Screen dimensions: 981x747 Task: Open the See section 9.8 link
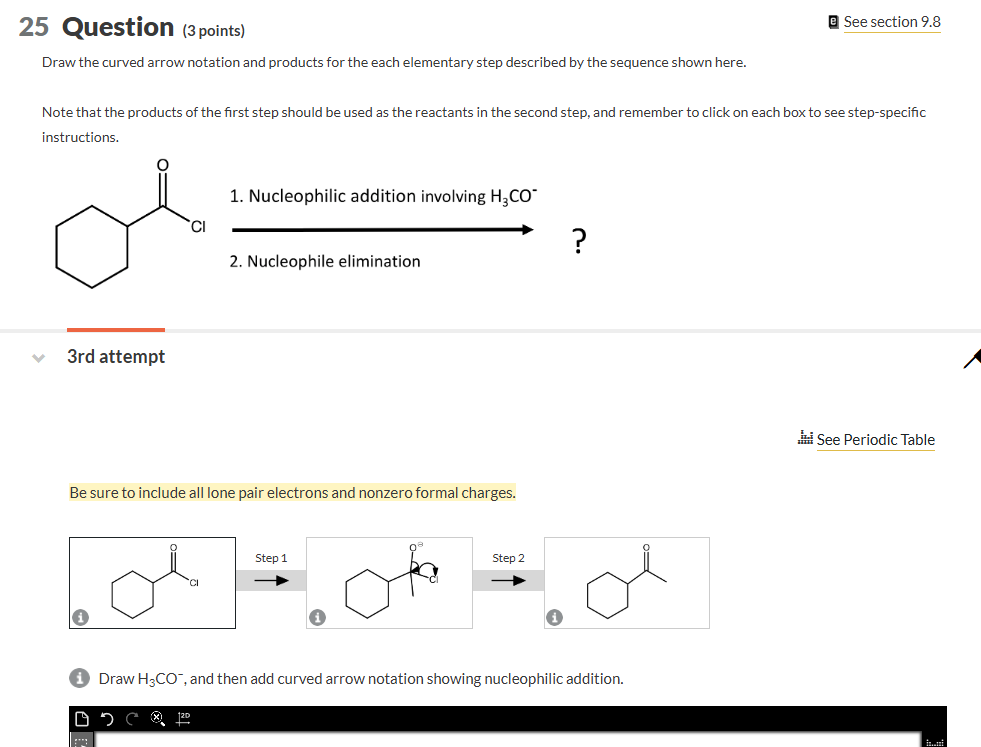click(891, 20)
